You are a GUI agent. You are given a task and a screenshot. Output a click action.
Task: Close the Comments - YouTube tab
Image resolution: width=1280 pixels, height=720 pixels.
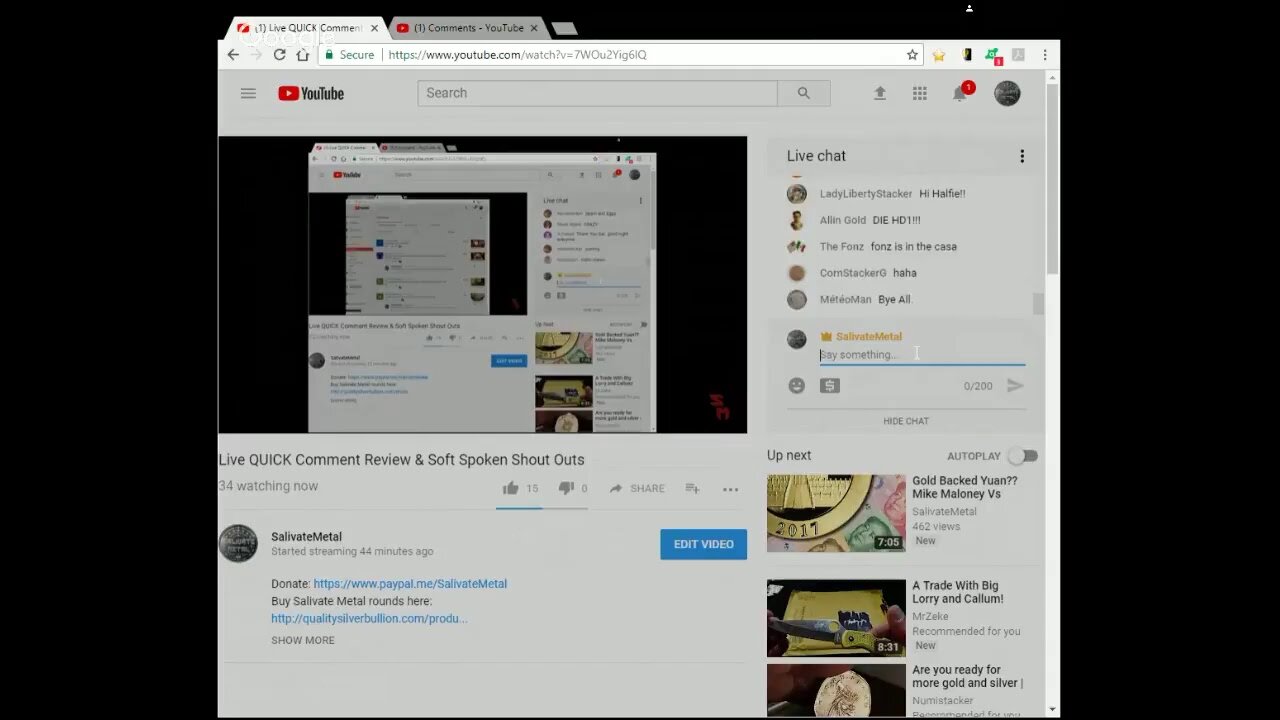click(534, 28)
